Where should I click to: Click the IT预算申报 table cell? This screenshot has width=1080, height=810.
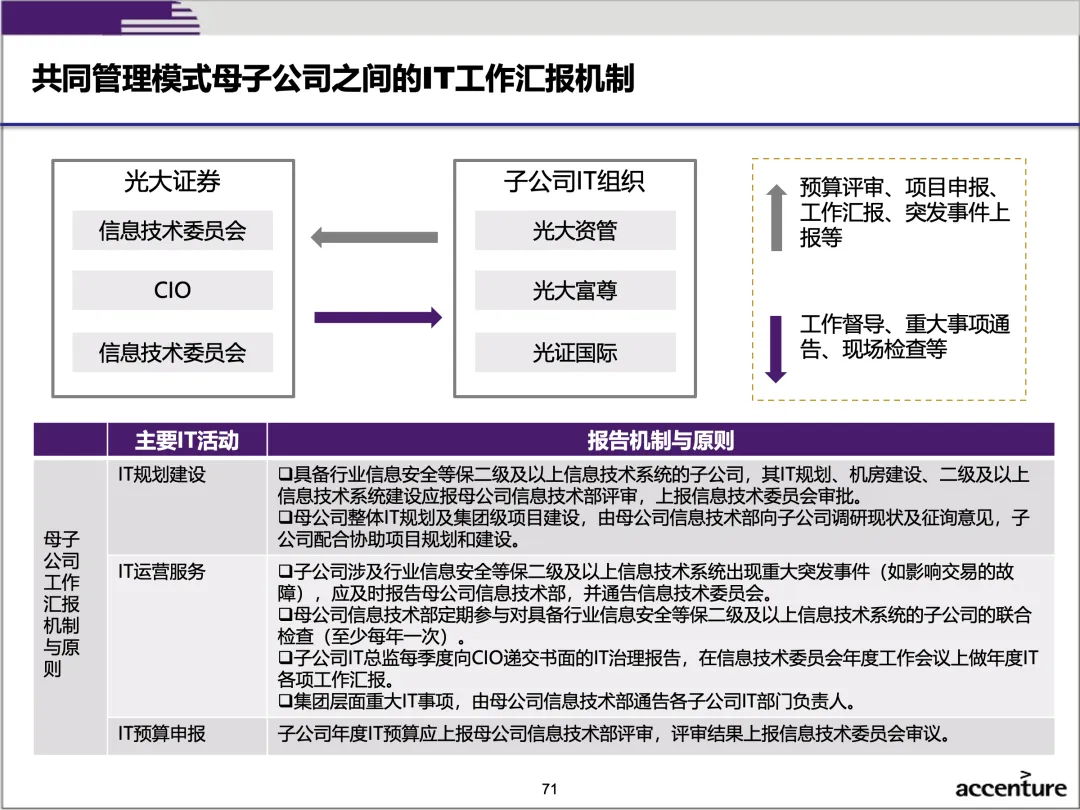coord(187,736)
